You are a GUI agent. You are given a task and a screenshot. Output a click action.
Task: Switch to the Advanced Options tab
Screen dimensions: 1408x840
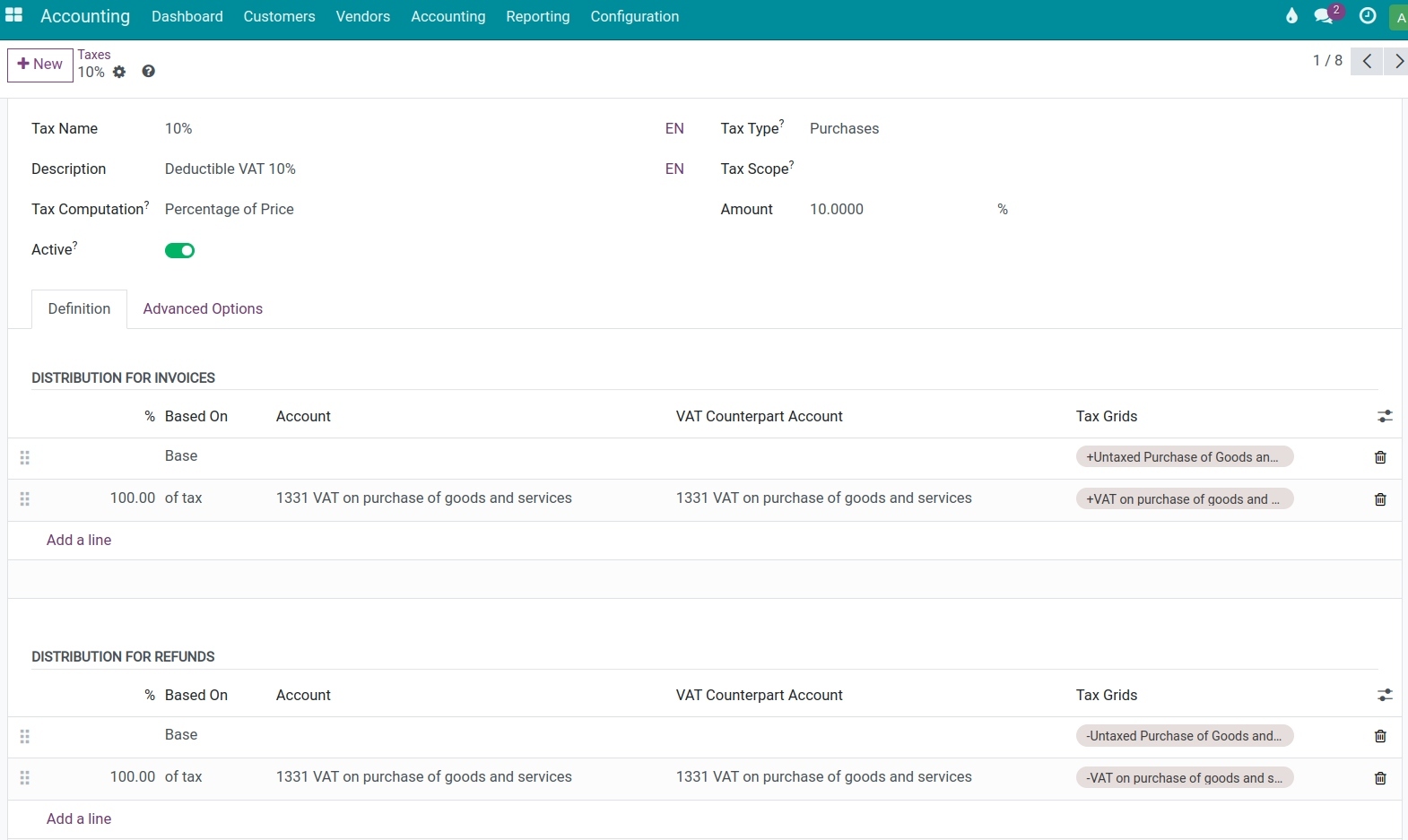(x=203, y=308)
